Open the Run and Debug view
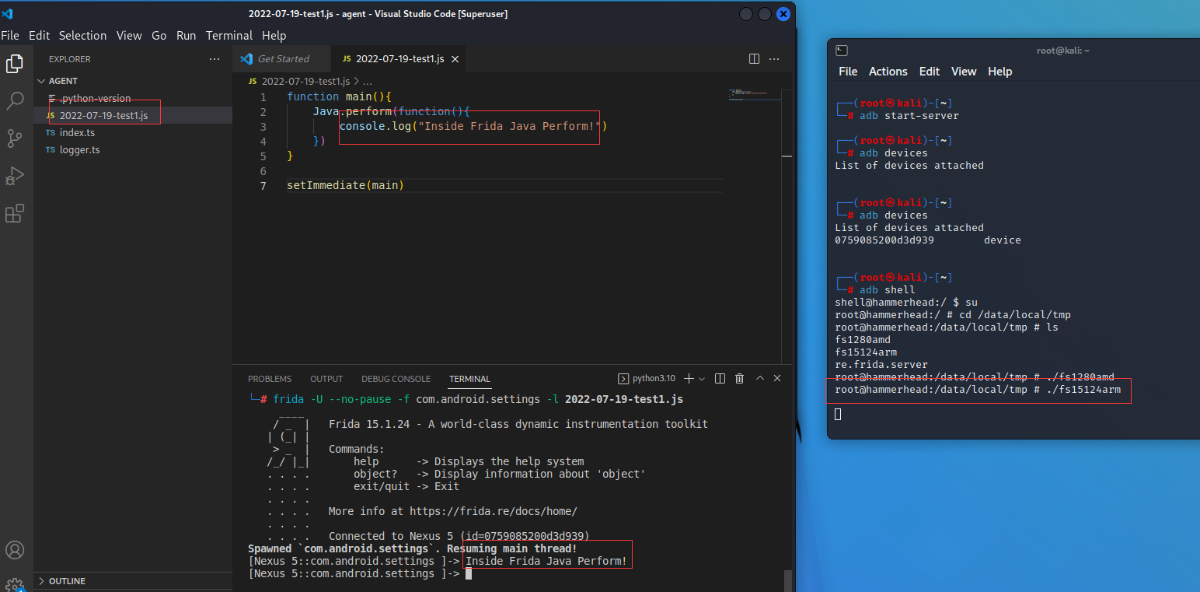Screen dimensions: 1200x592 click(x=15, y=176)
